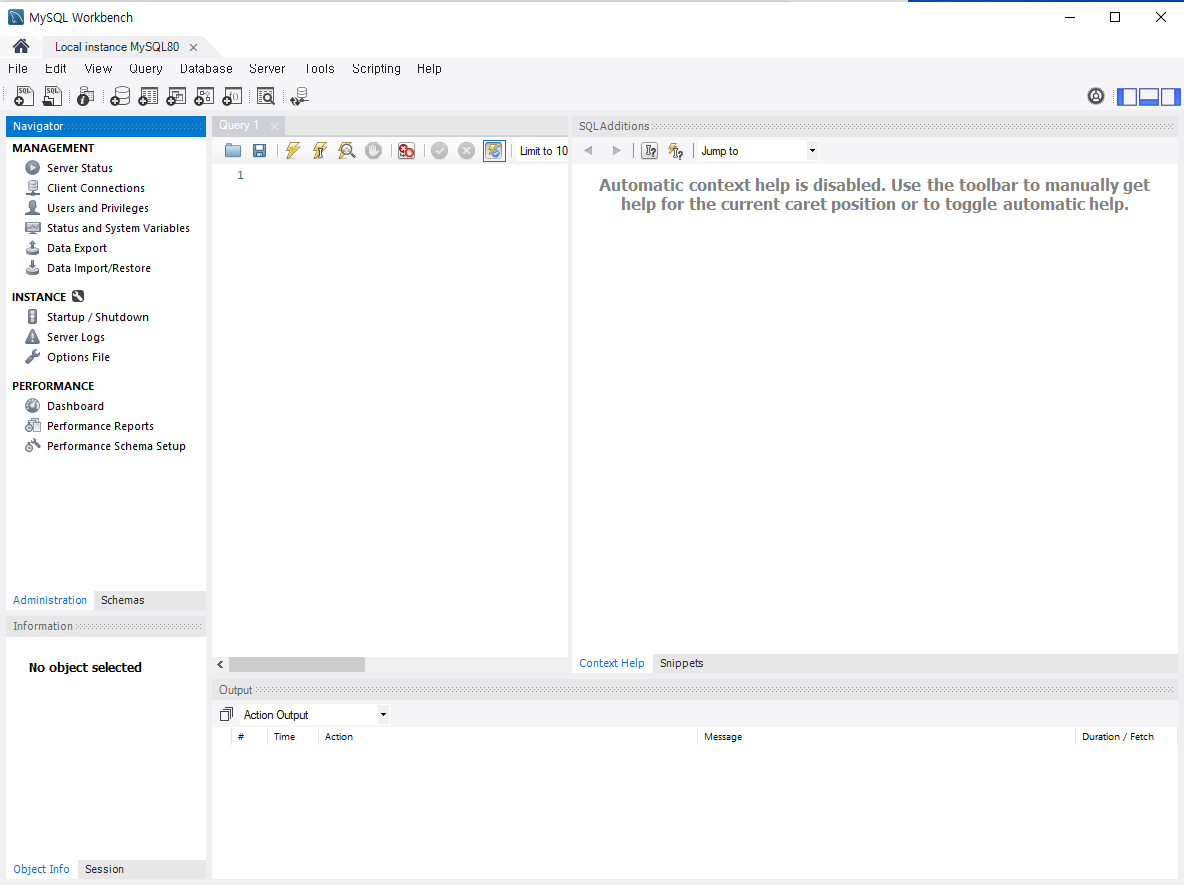Screen dimensions: 1184x886
Task: Run EXPLAIN on the current statement
Action: tap(347, 150)
